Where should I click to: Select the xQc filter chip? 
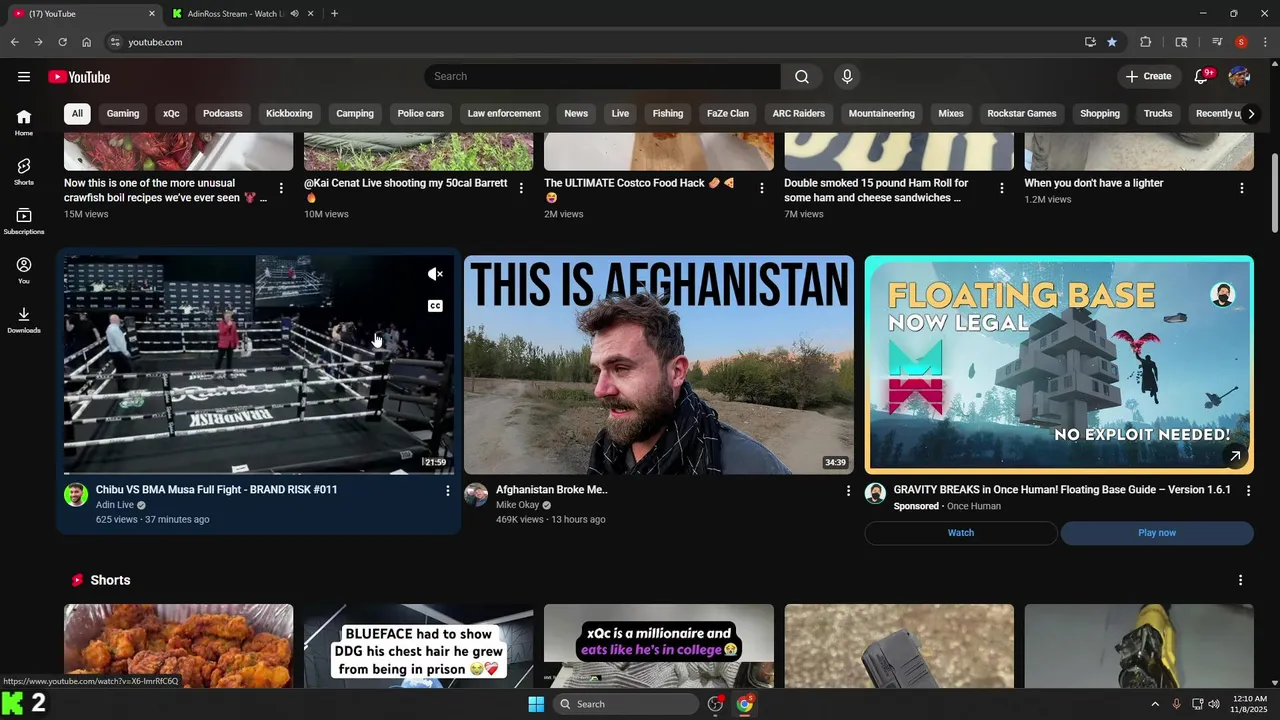coord(171,114)
